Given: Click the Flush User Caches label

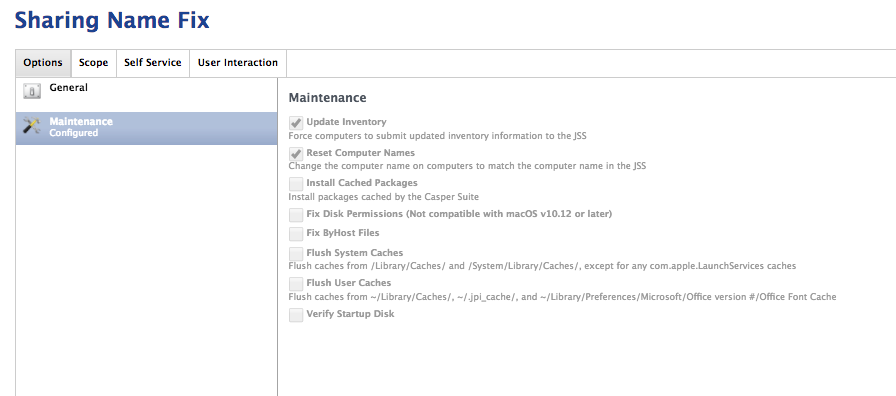Looking at the screenshot, I should (349, 283).
